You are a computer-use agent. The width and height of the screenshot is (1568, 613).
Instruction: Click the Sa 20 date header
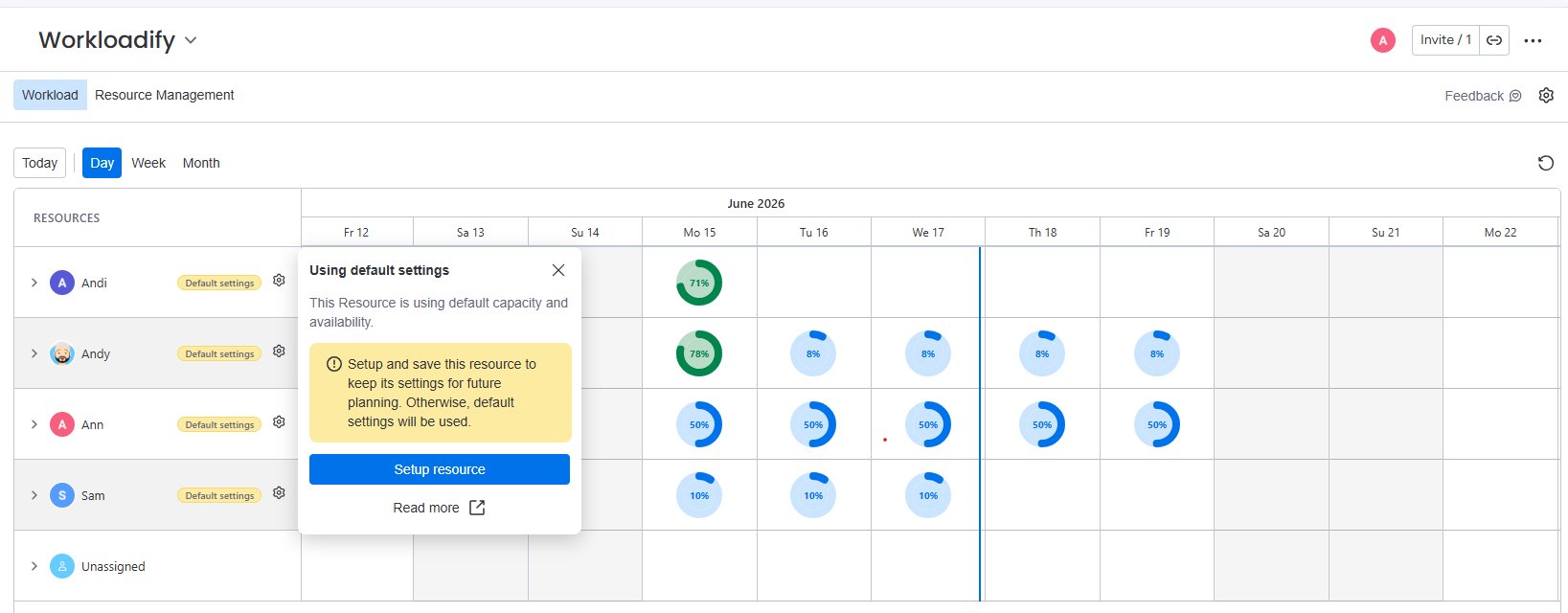[x=1272, y=232]
